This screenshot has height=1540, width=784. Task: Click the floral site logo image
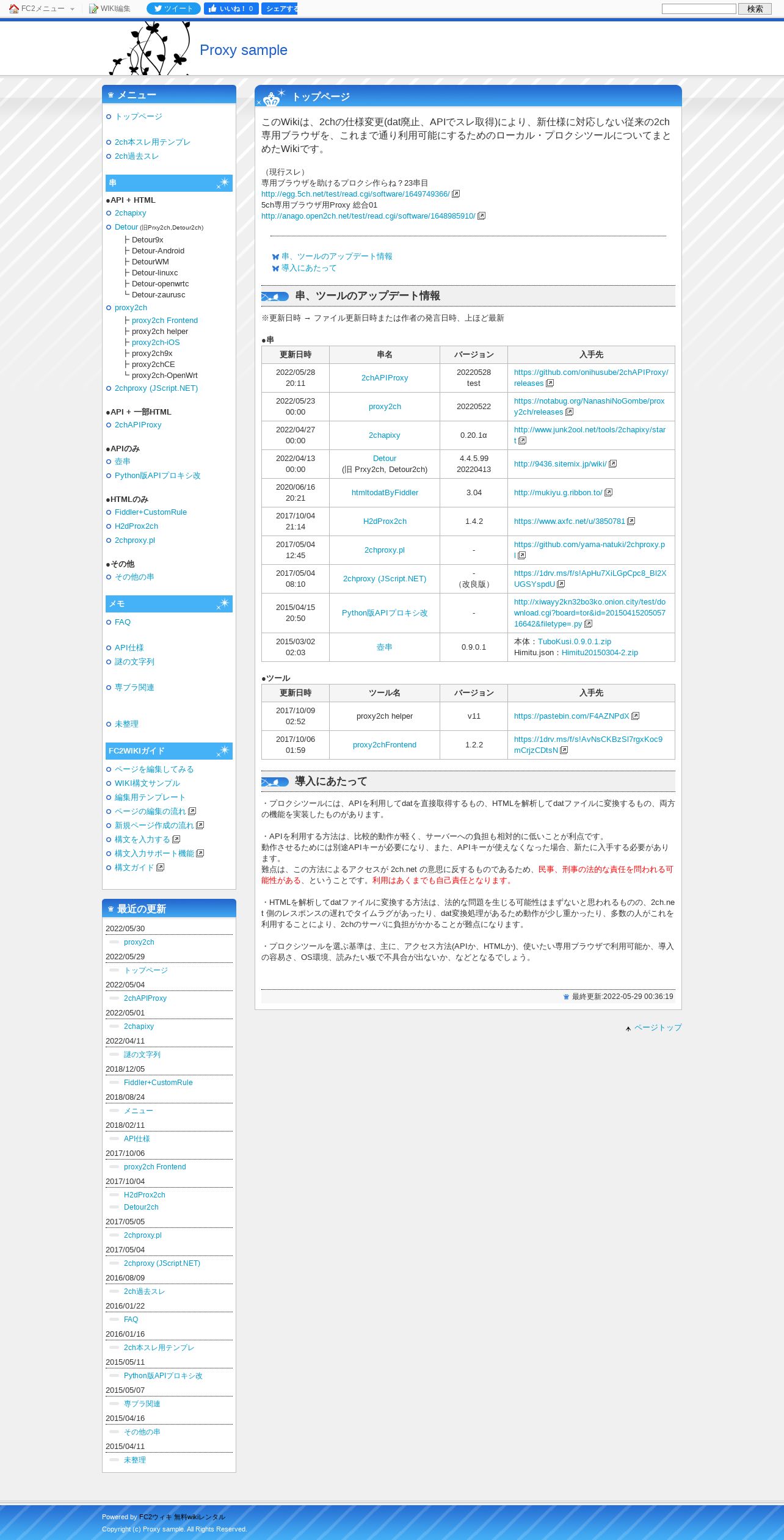point(150,48)
